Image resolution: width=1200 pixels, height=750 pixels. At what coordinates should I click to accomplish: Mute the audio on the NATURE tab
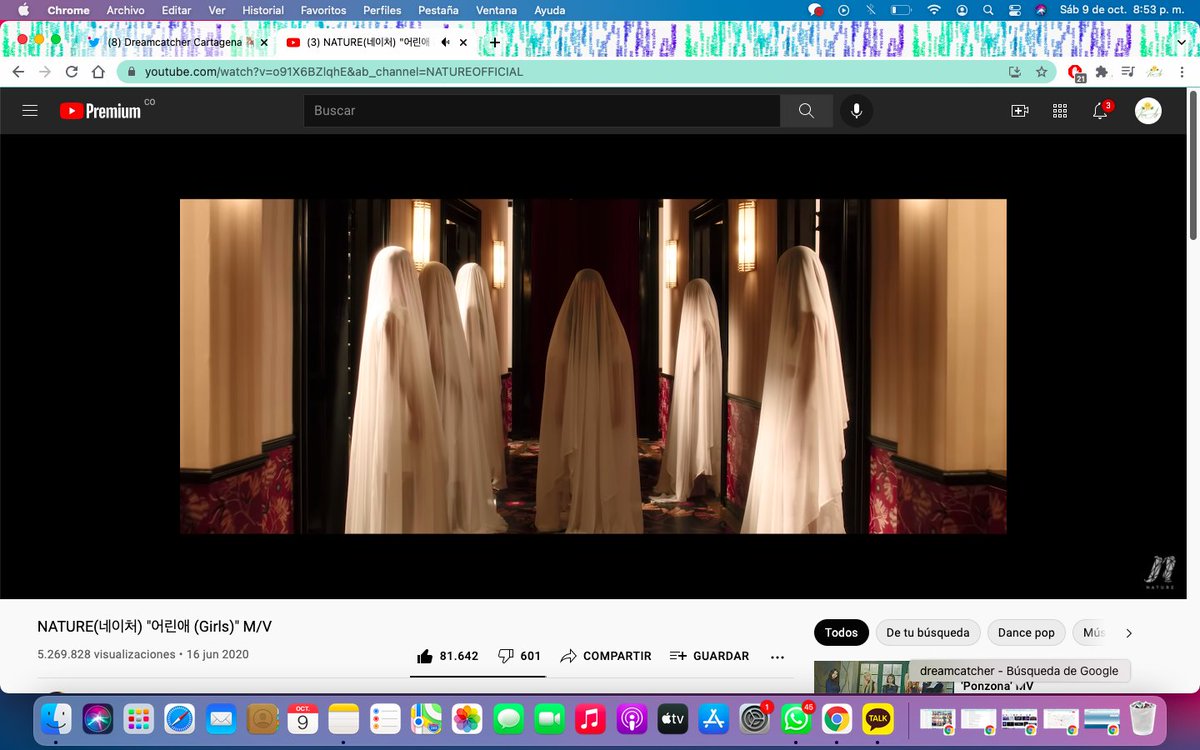tap(445, 43)
